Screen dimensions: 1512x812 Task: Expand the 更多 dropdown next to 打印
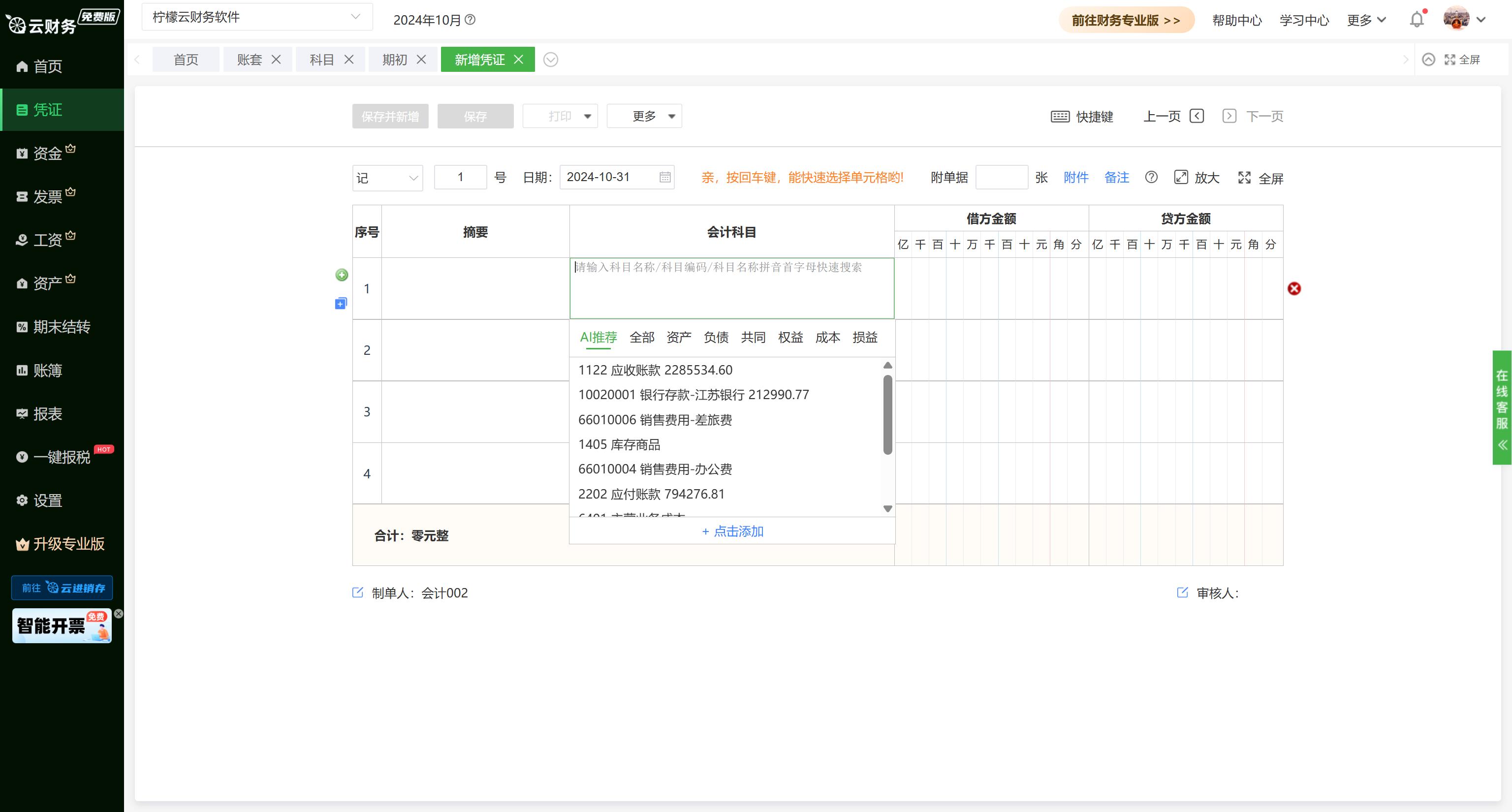pos(644,116)
